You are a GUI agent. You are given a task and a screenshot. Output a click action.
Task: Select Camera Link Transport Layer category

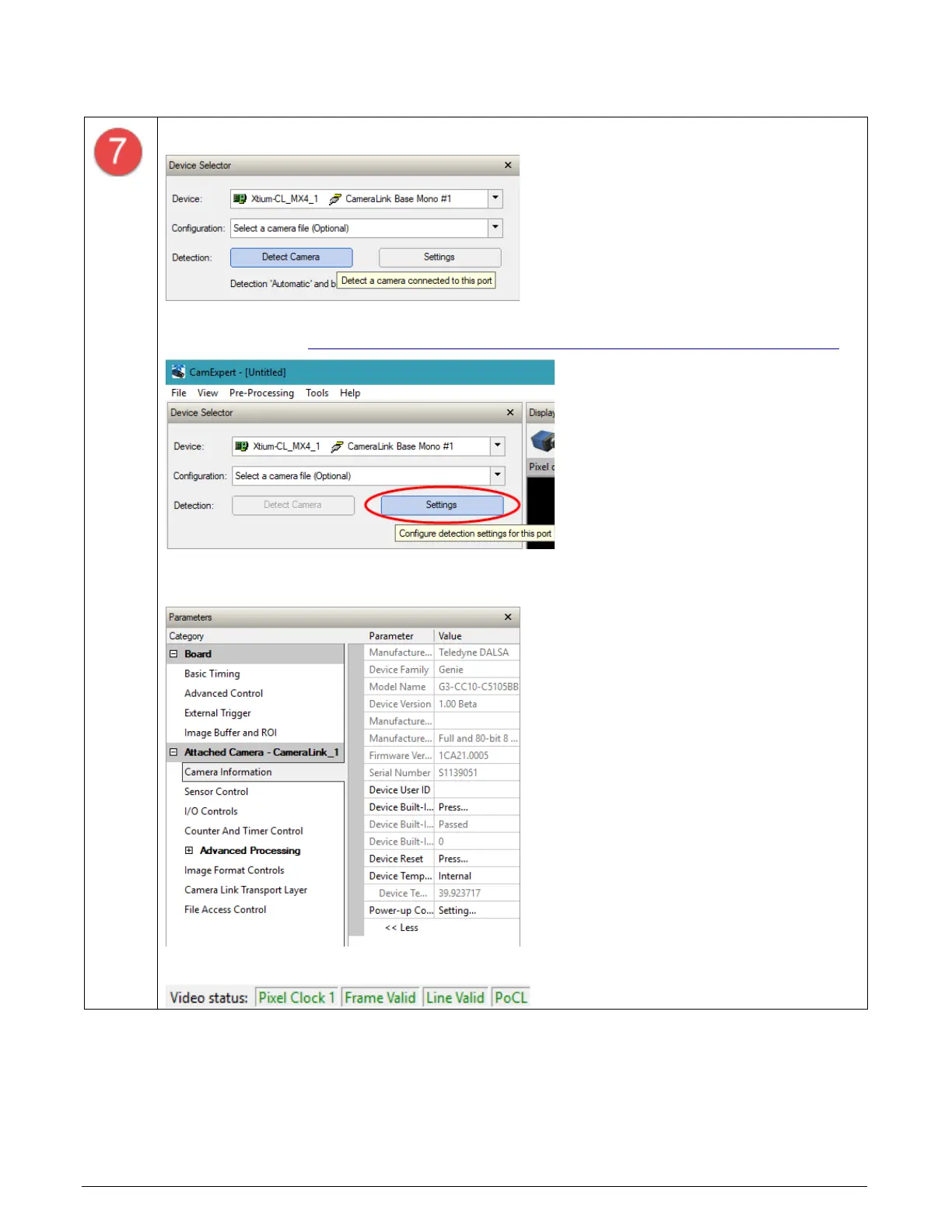[x=246, y=890]
